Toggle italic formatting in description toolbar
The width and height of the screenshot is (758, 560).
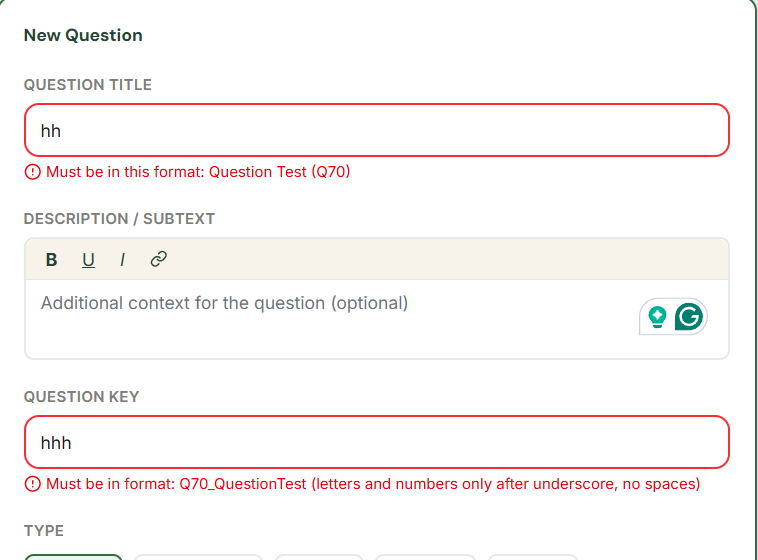click(122, 260)
